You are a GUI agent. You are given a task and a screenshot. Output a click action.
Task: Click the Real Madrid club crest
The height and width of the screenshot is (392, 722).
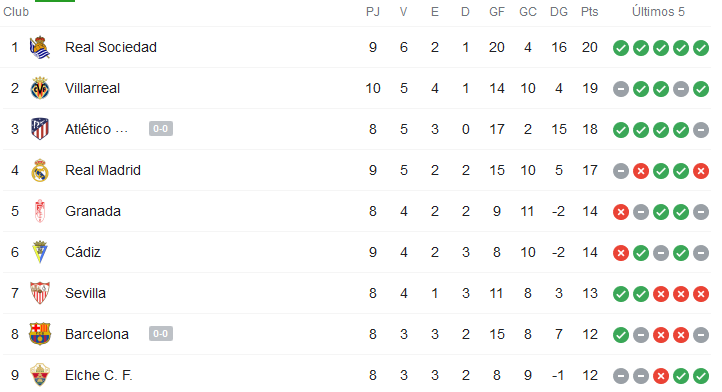[x=40, y=170]
